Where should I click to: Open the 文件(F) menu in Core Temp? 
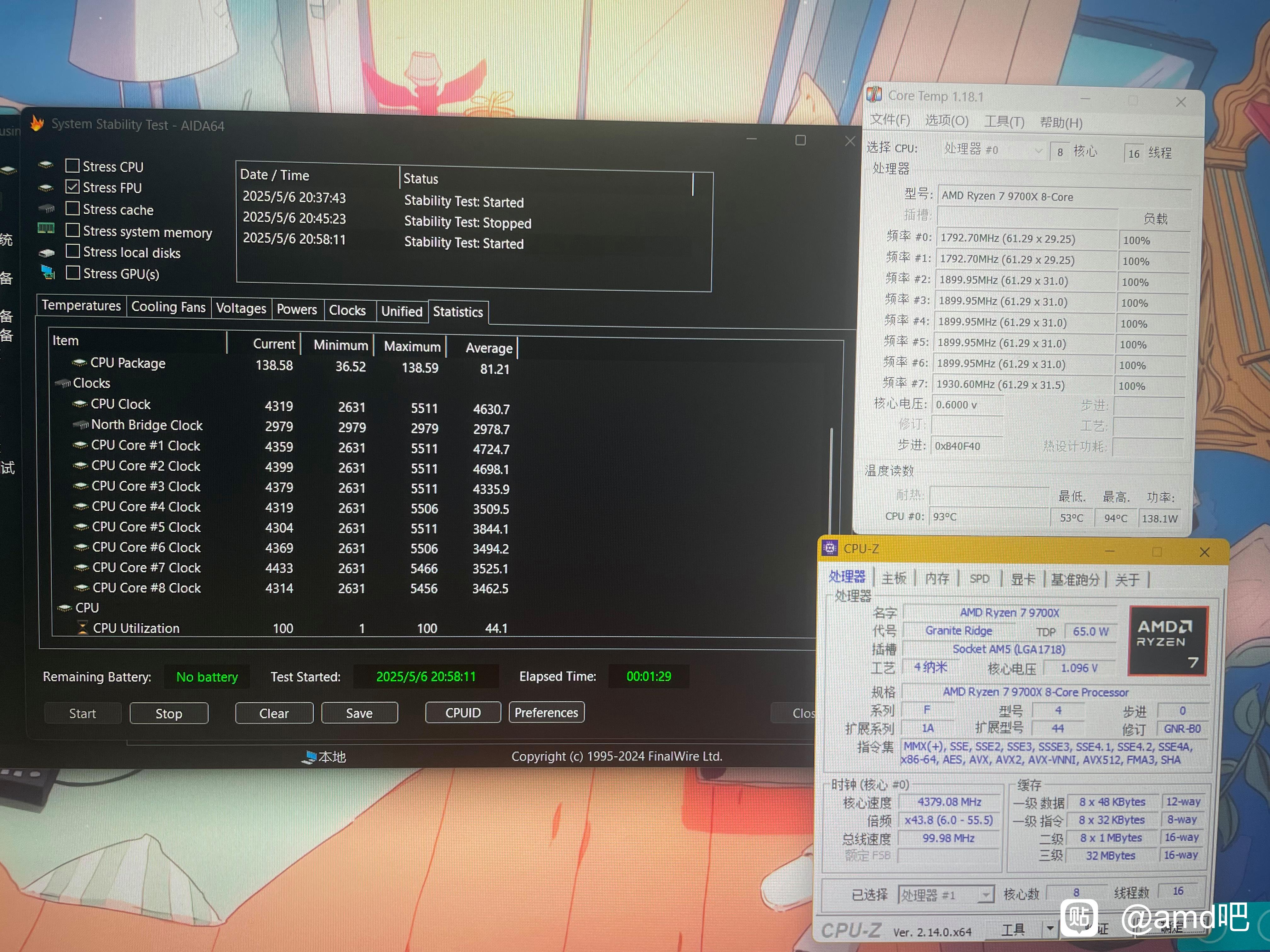890,120
